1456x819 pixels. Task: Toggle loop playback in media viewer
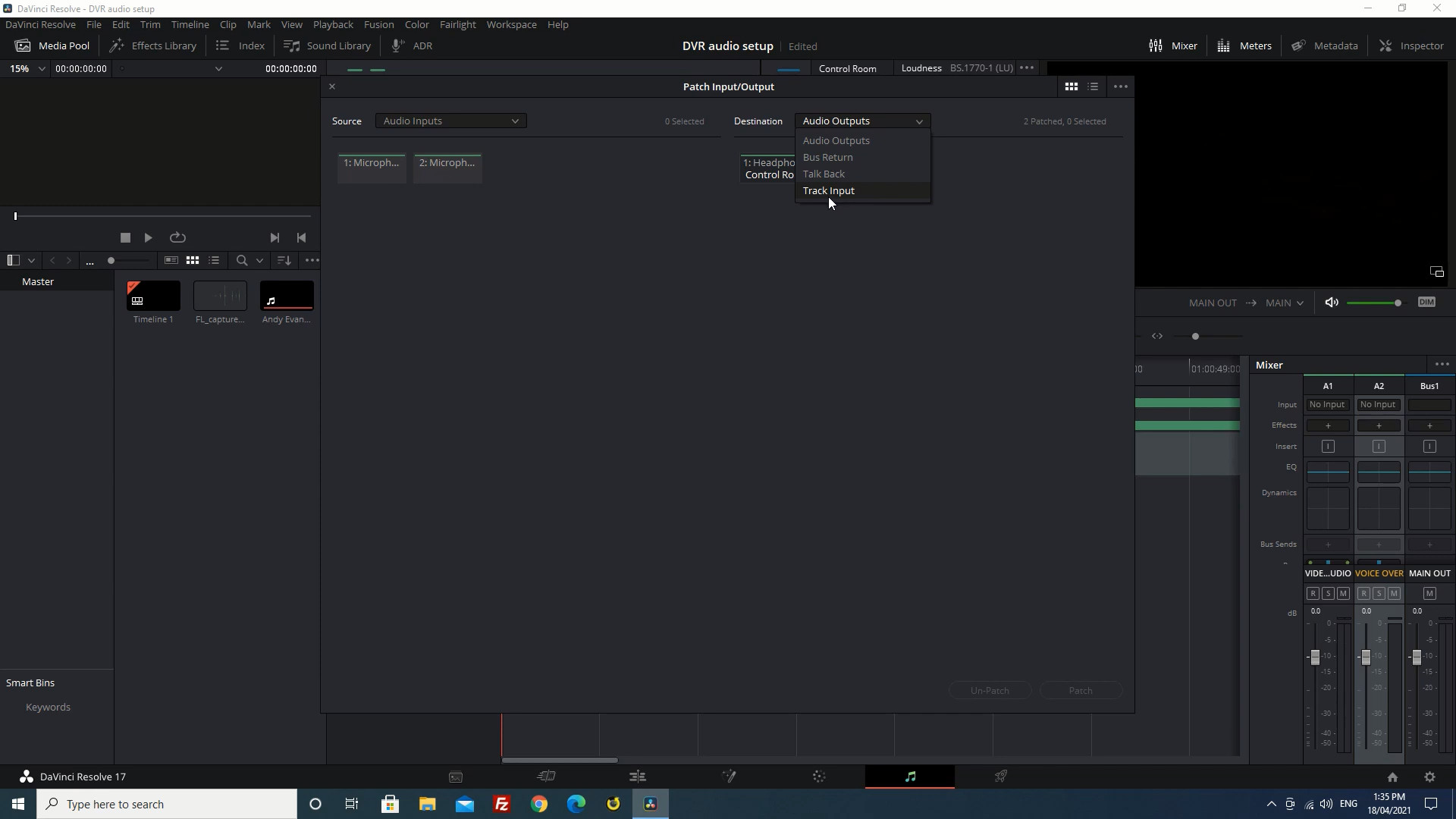pos(177,237)
